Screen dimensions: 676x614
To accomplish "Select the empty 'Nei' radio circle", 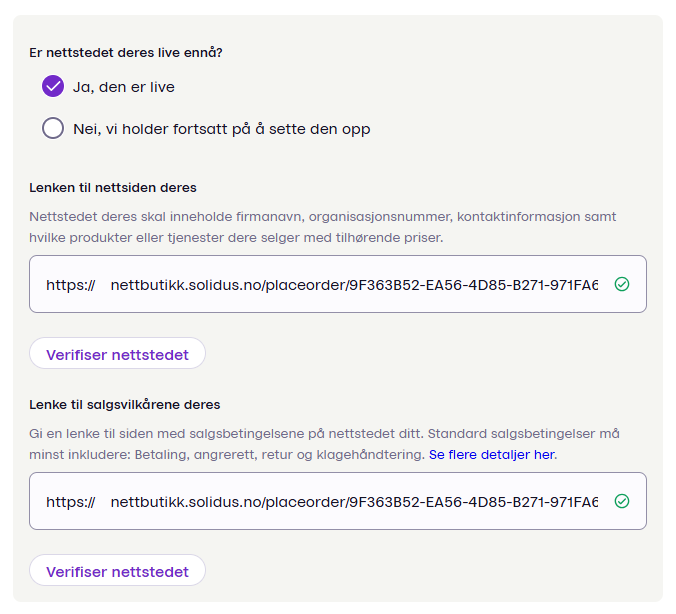I will click(53, 129).
